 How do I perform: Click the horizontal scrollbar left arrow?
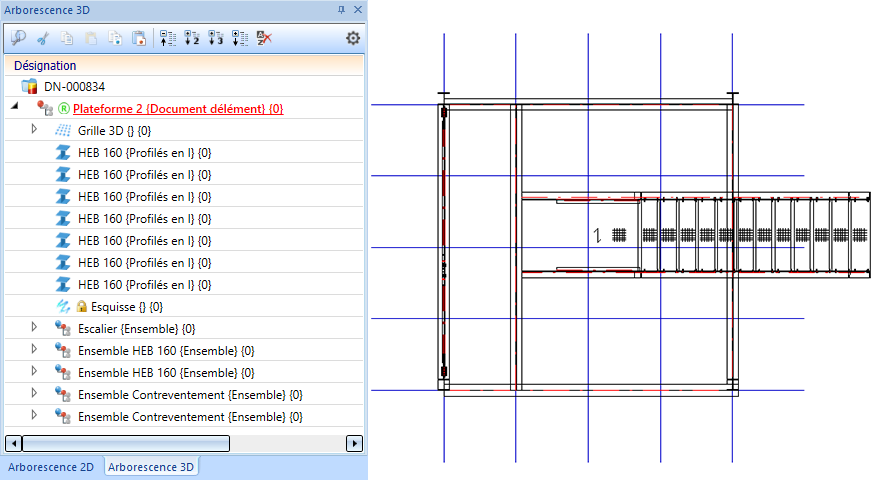tap(14, 443)
